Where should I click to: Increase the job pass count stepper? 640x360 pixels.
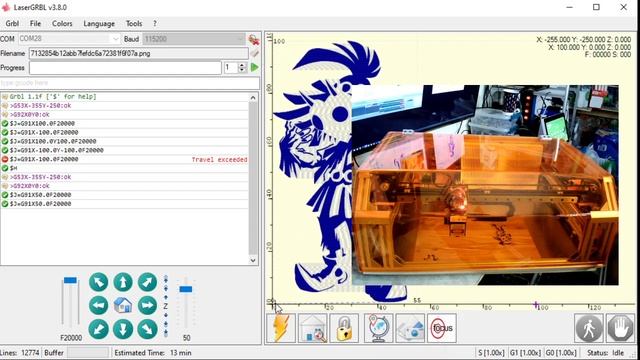pos(242,65)
